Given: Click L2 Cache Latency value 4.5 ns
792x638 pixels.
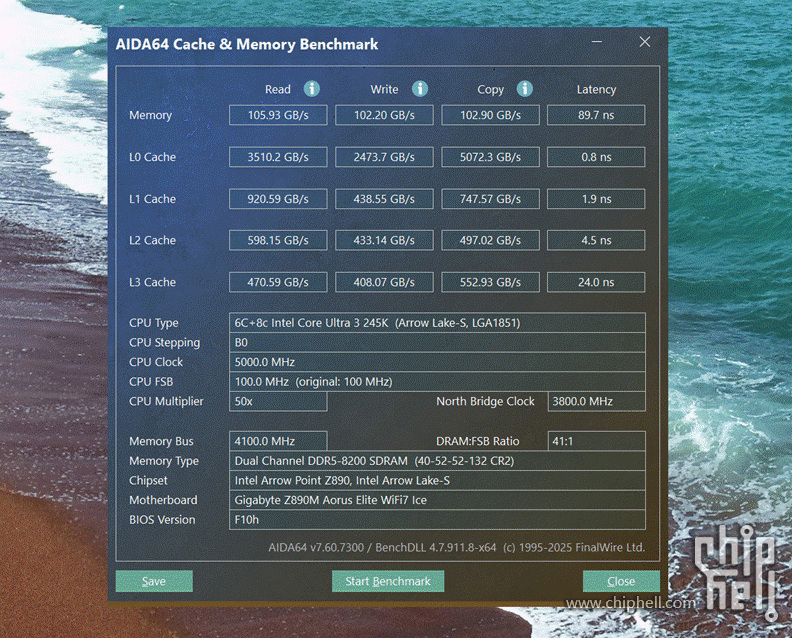Looking at the screenshot, I should (x=596, y=240).
